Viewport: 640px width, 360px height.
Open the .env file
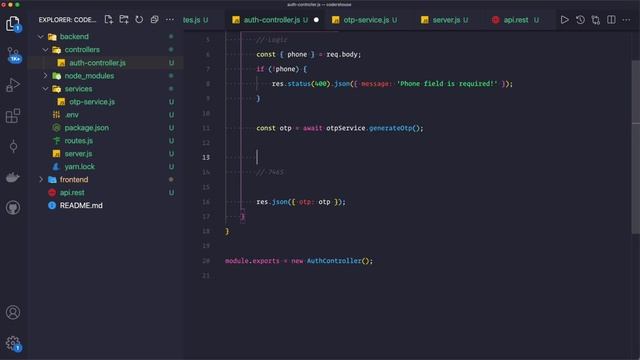(x=71, y=115)
